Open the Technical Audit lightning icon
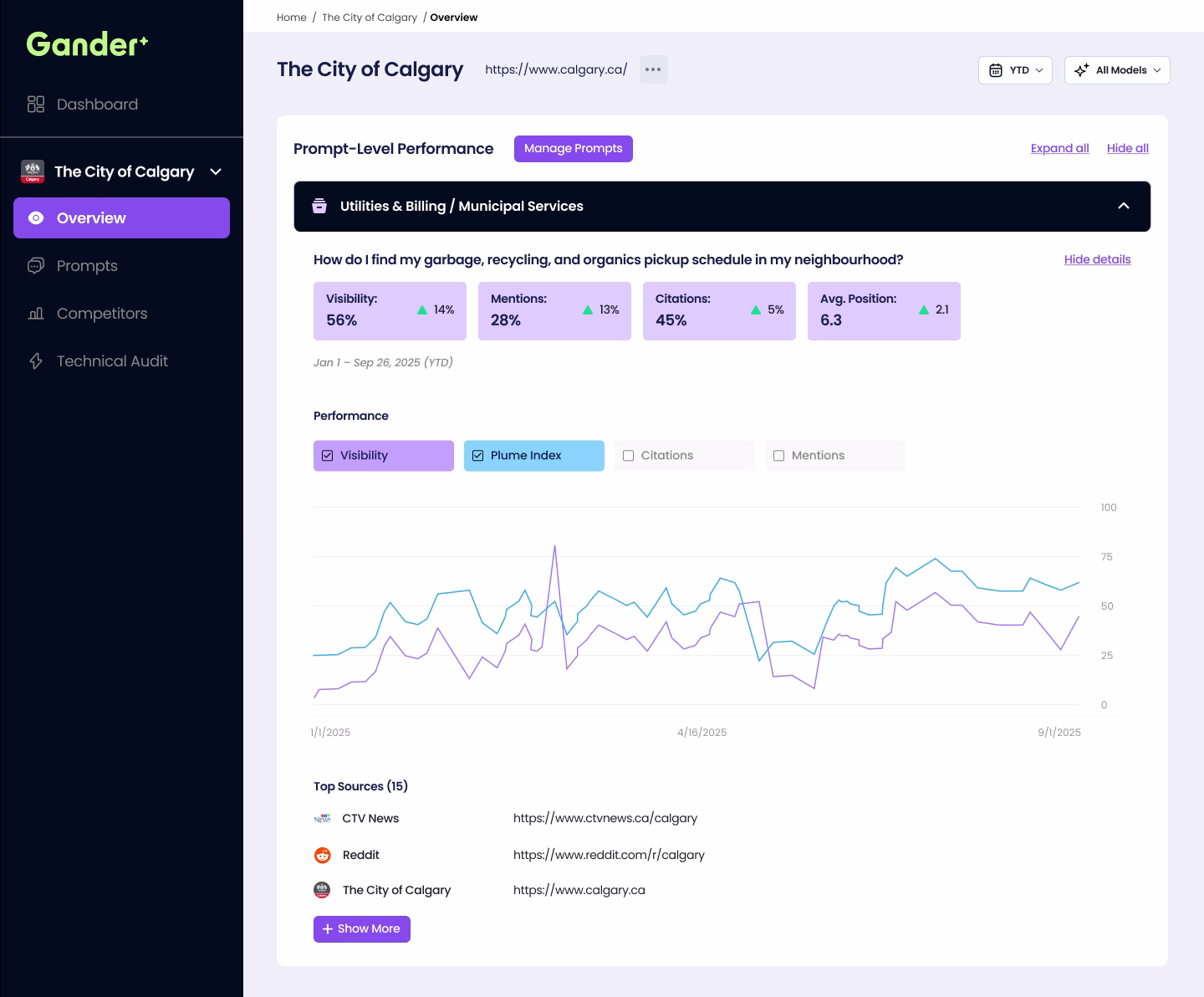The height and width of the screenshot is (997, 1204). click(34, 360)
